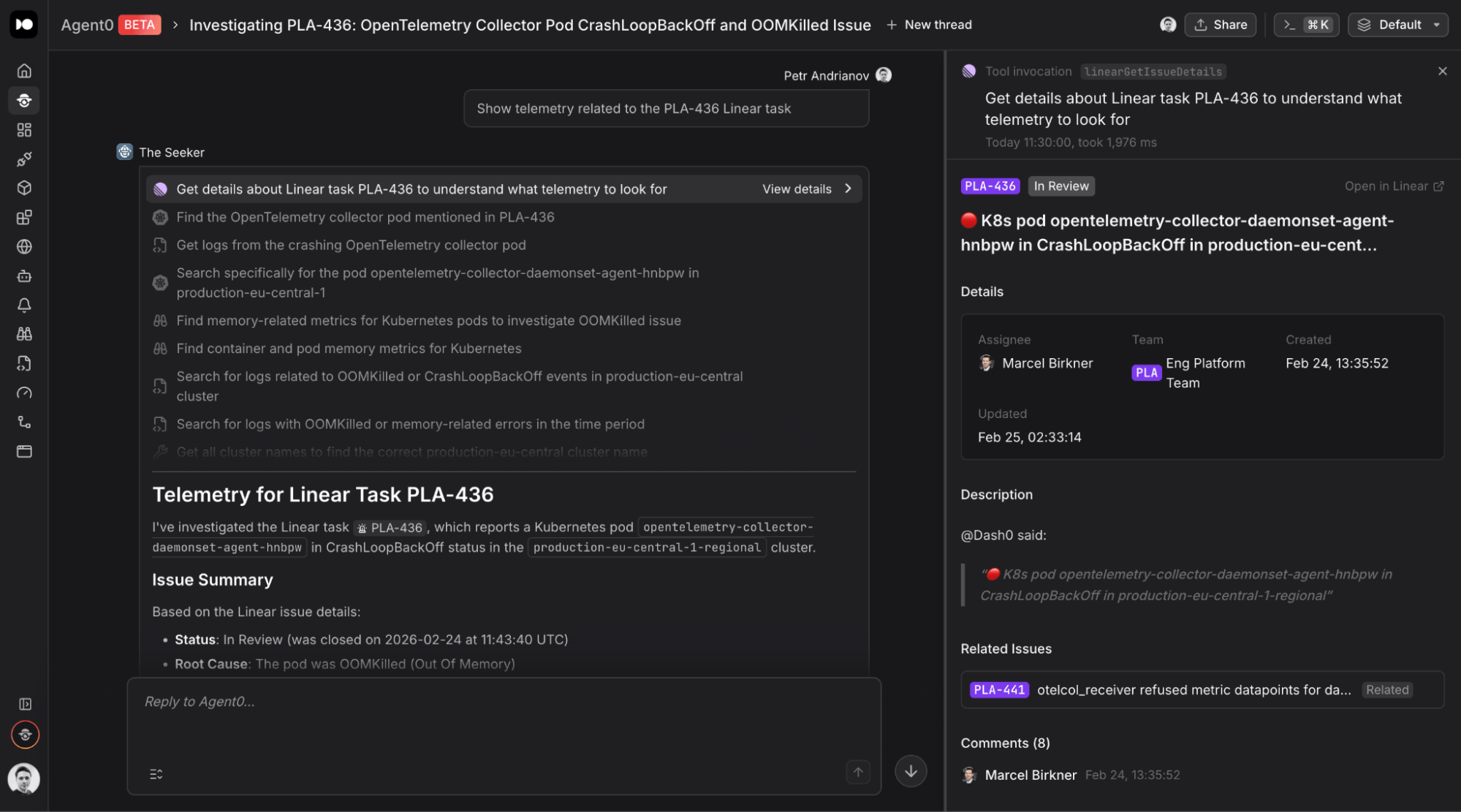The width and height of the screenshot is (1461, 812).
Task: Click the PLA-436 issue badge
Action: (990, 186)
